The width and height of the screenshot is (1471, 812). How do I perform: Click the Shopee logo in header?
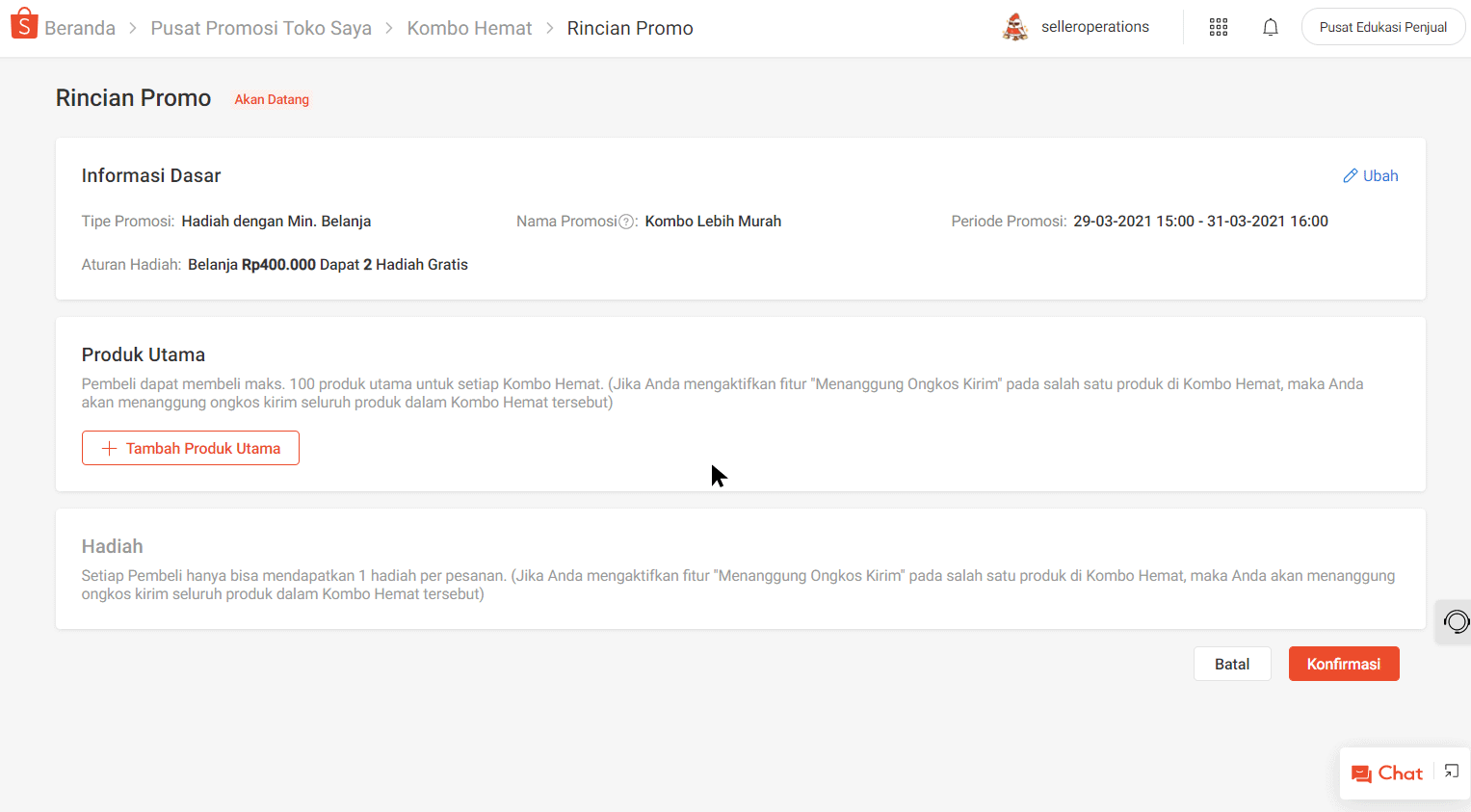(x=23, y=24)
